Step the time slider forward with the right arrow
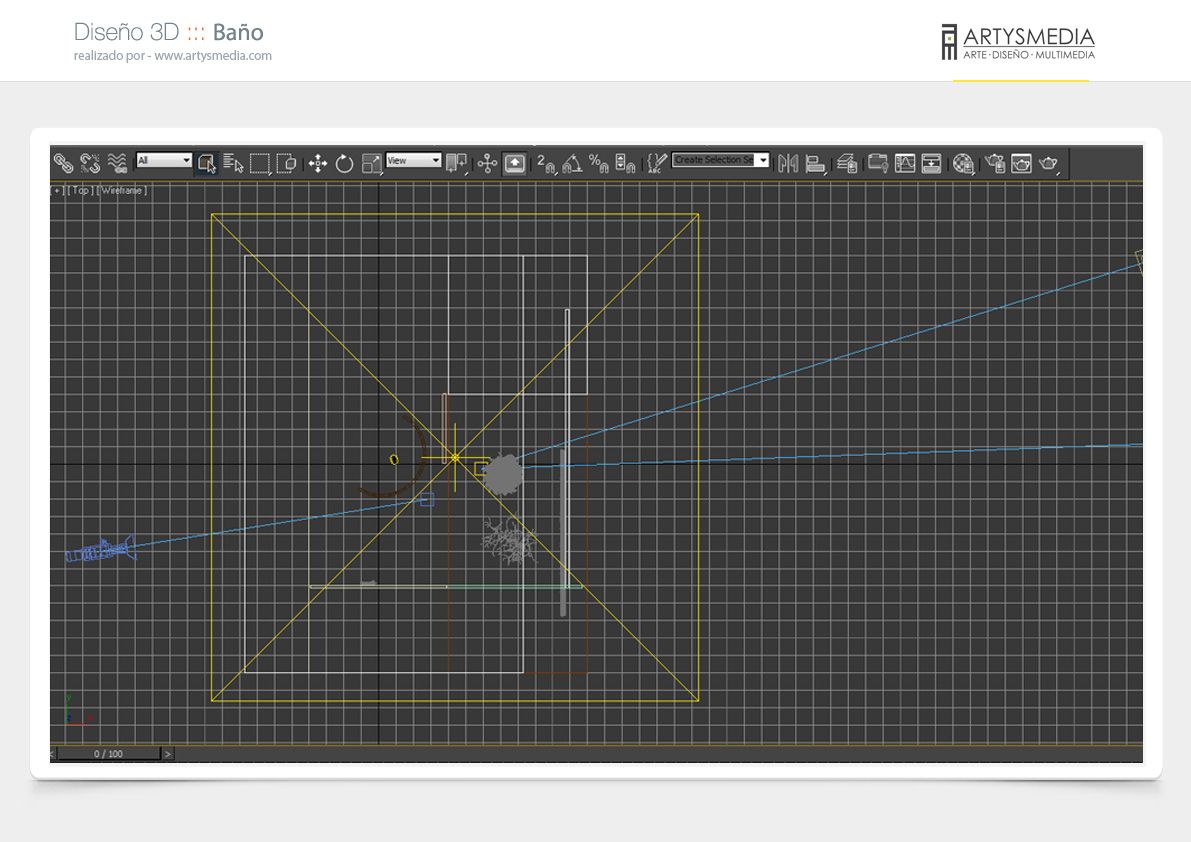 (168, 753)
